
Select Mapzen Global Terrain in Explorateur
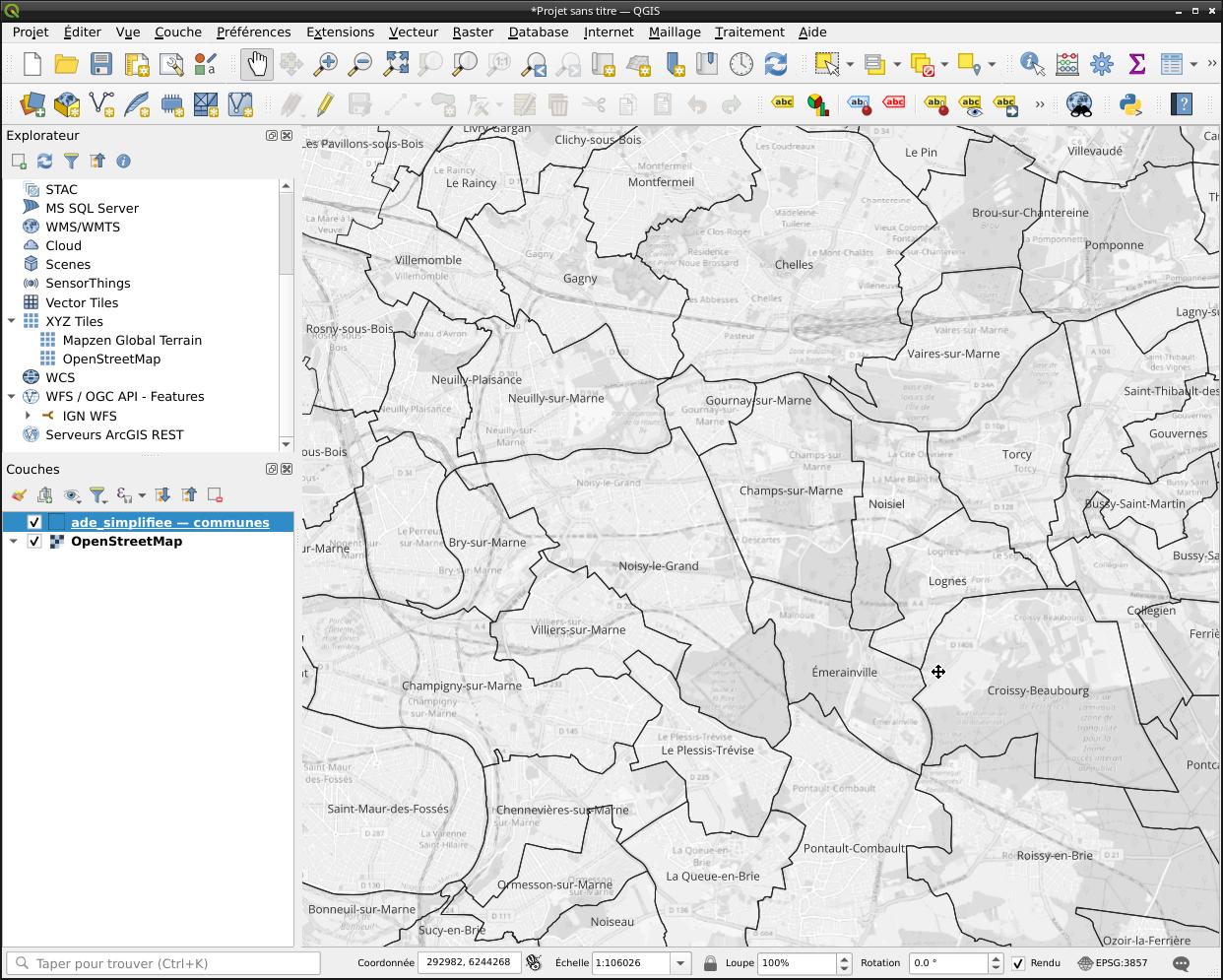pos(131,340)
